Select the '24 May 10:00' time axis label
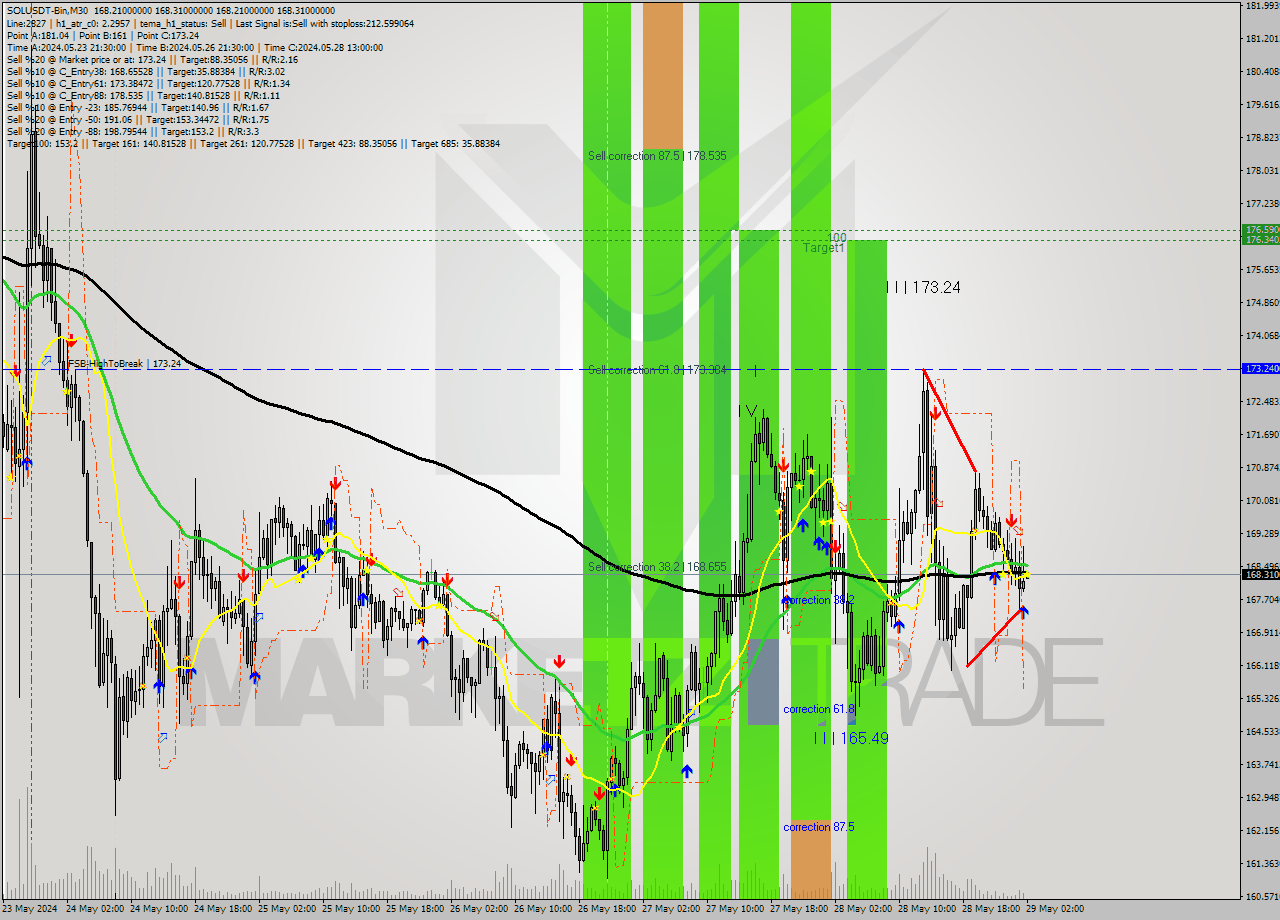Screen dimensions: 1280x920 (161, 909)
